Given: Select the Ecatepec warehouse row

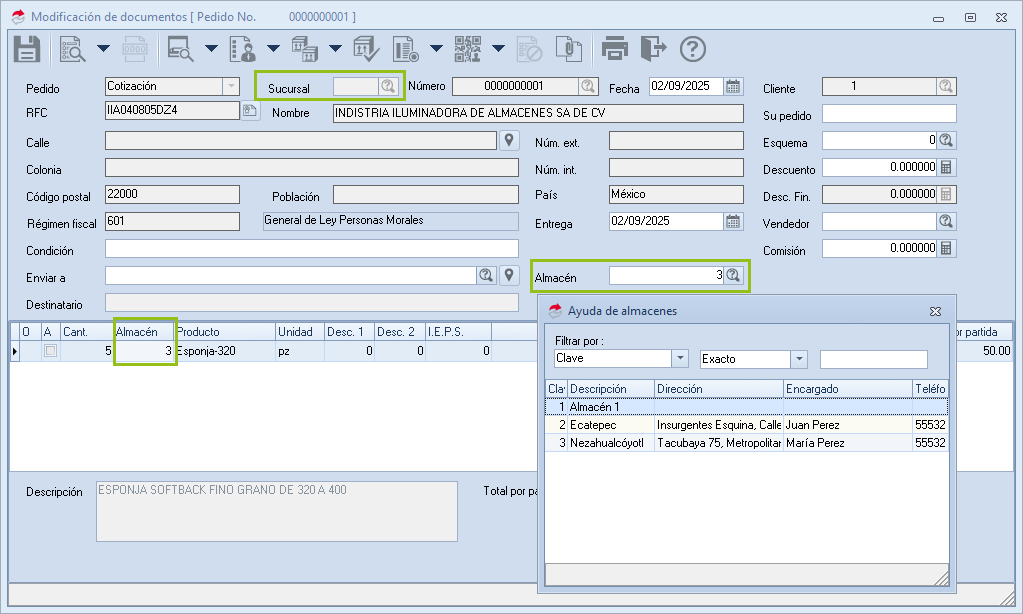Looking at the screenshot, I should click(x=593, y=425).
